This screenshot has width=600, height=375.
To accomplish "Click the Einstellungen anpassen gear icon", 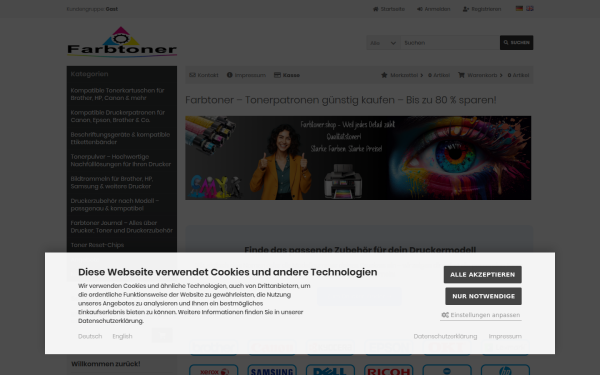I will pos(445,315).
